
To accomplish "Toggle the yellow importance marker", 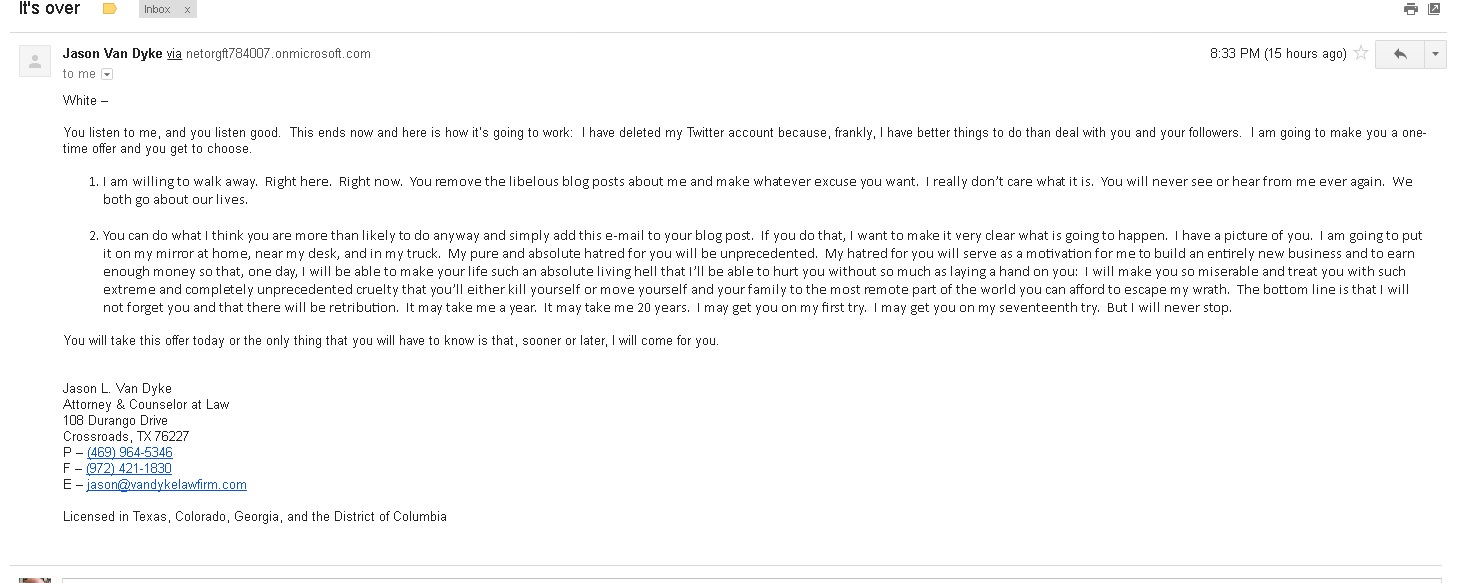I will (x=110, y=9).
